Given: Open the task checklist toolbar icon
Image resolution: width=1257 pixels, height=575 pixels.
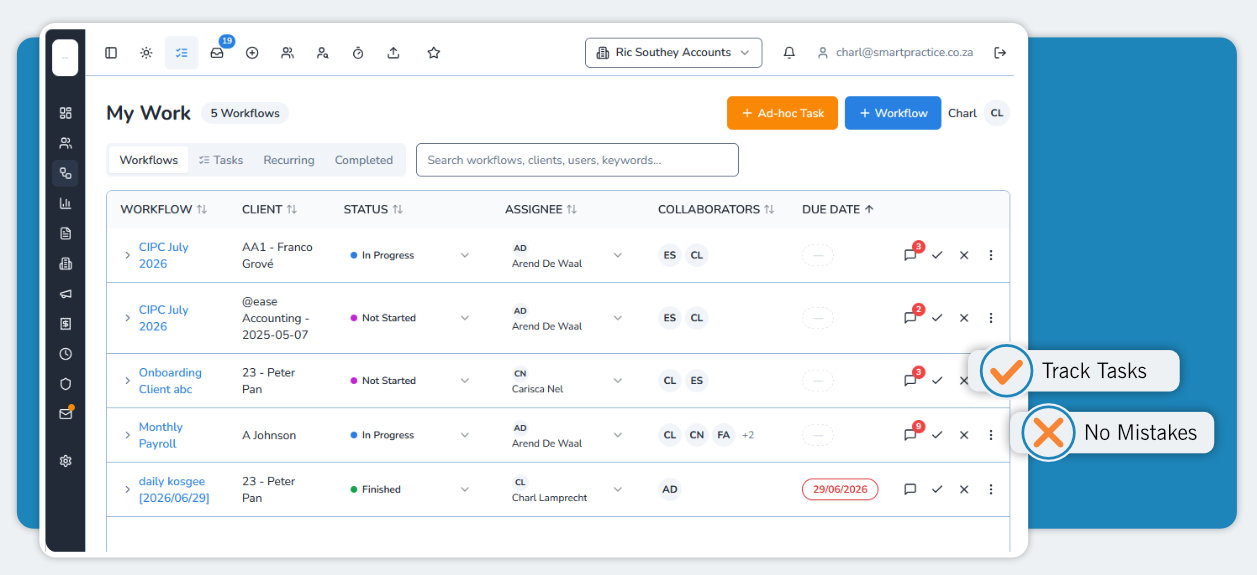Looking at the screenshot, I should coord(181,53).
